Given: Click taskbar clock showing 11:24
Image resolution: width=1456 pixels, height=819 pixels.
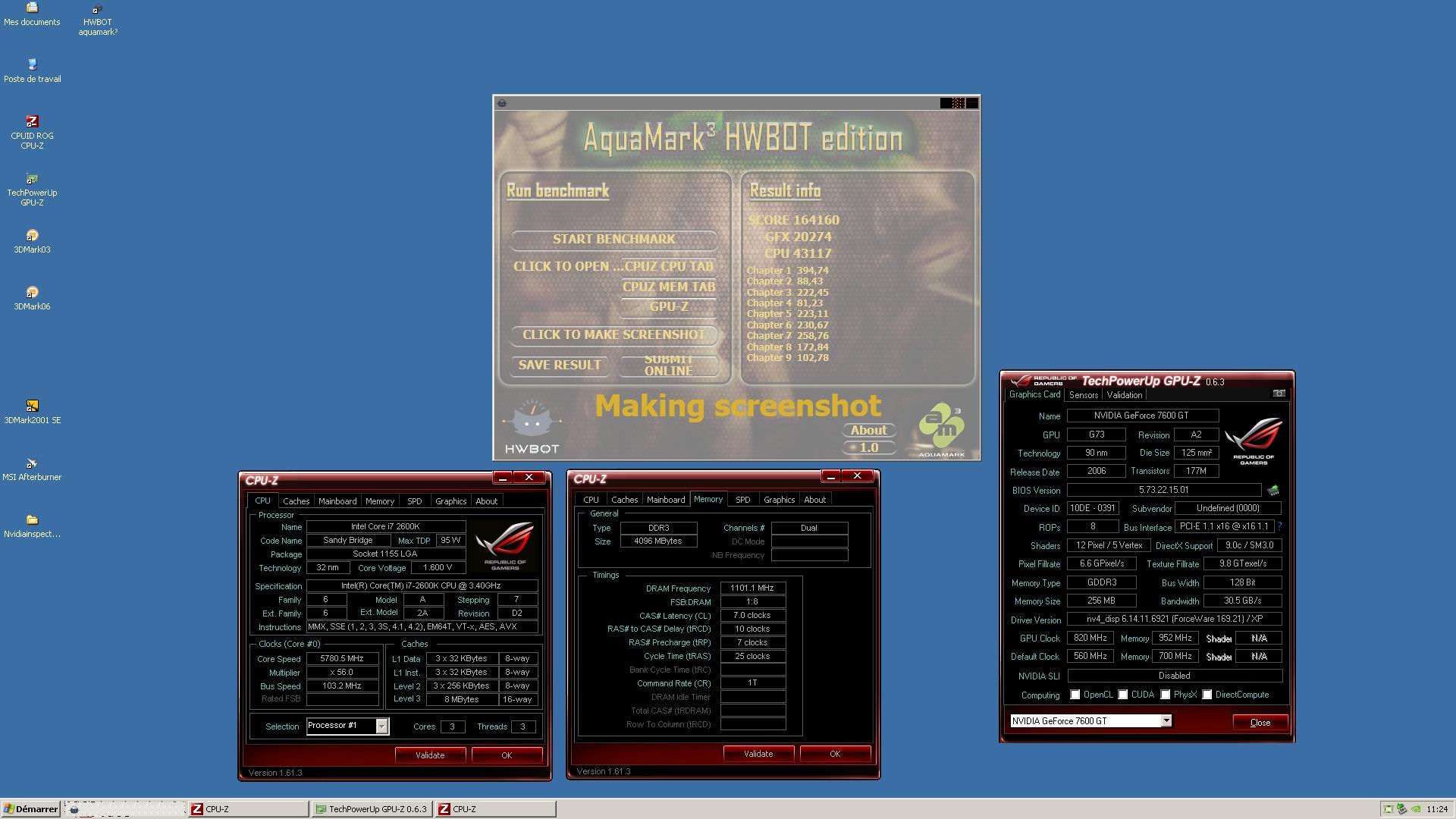Looking at the screenshot, I should [x=1436, y=809].
